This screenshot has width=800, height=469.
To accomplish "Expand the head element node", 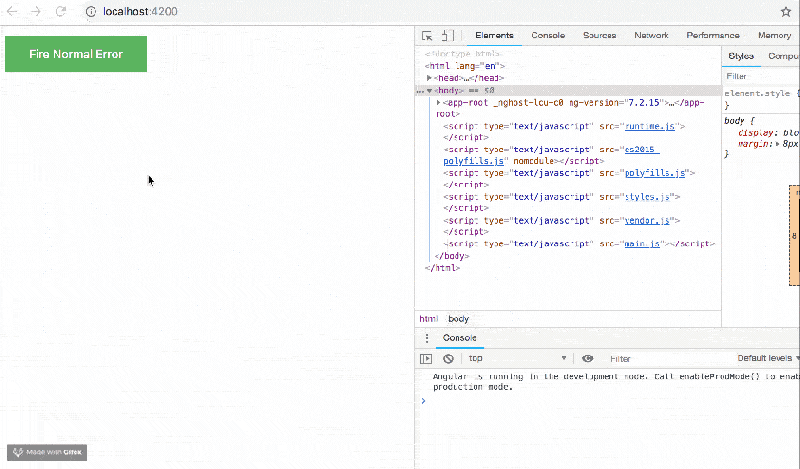I will 430,78.
